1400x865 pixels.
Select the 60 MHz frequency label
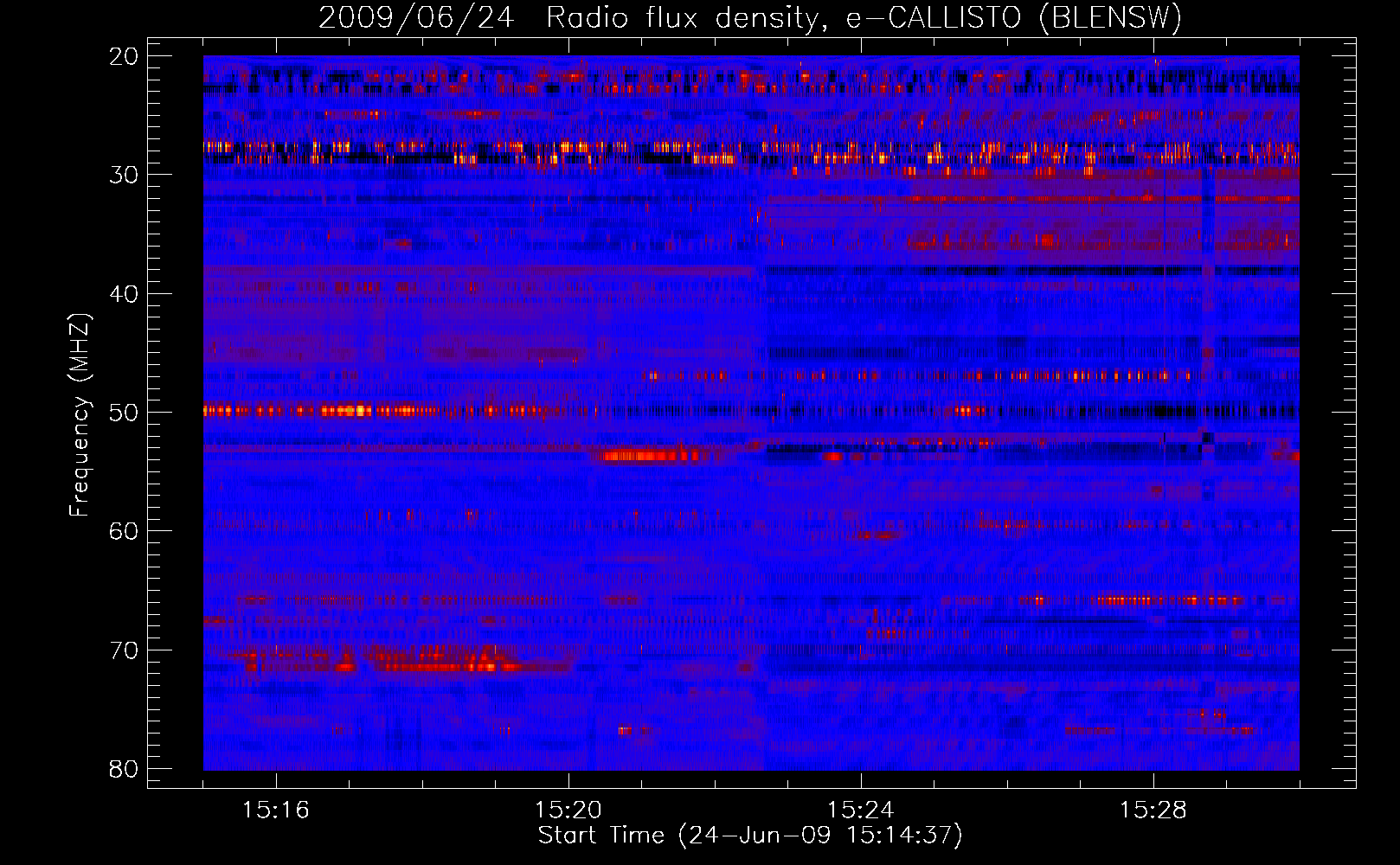124,531
